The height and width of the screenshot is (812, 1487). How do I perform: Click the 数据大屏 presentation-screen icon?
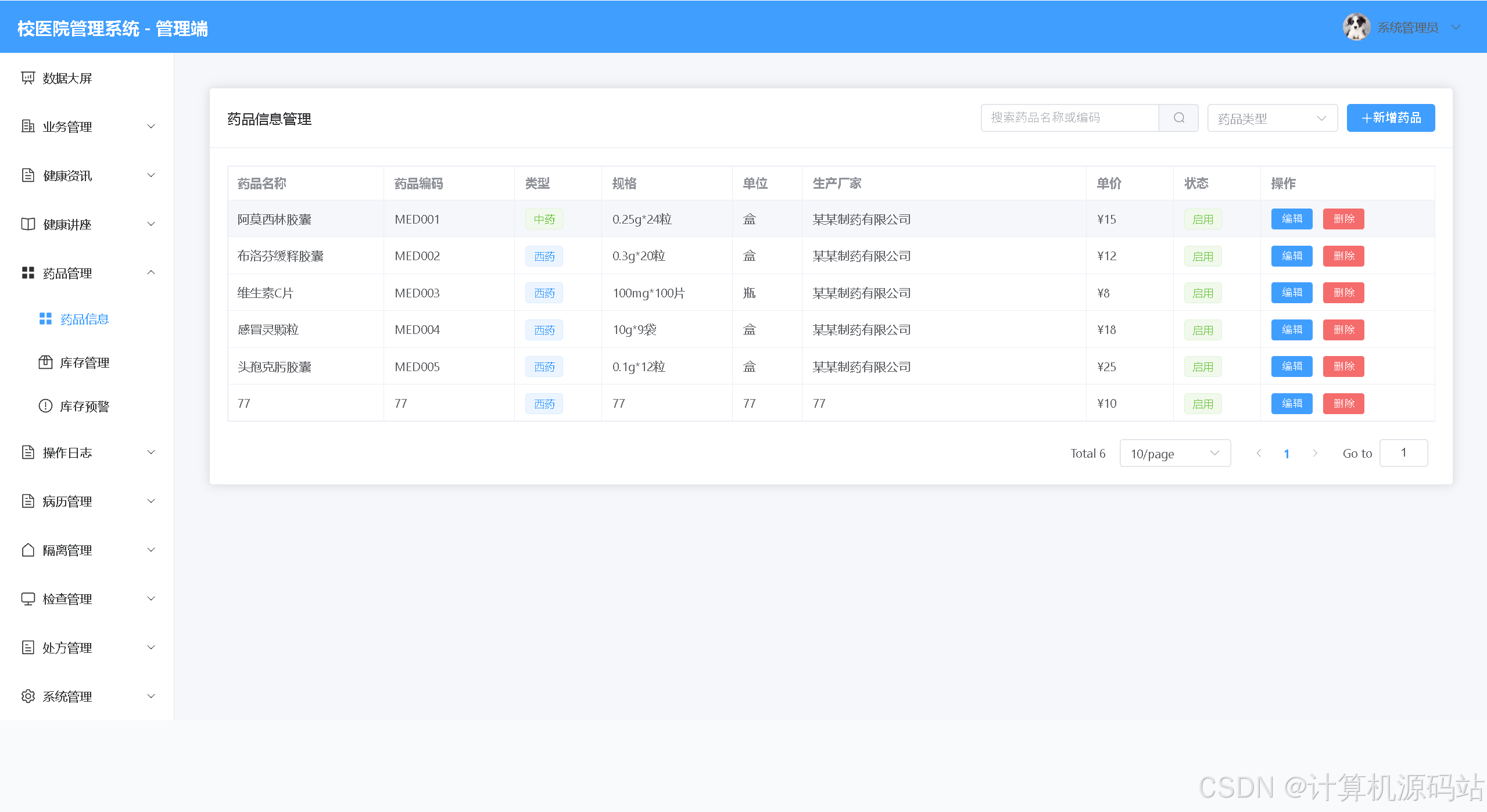tap(28, 78)
